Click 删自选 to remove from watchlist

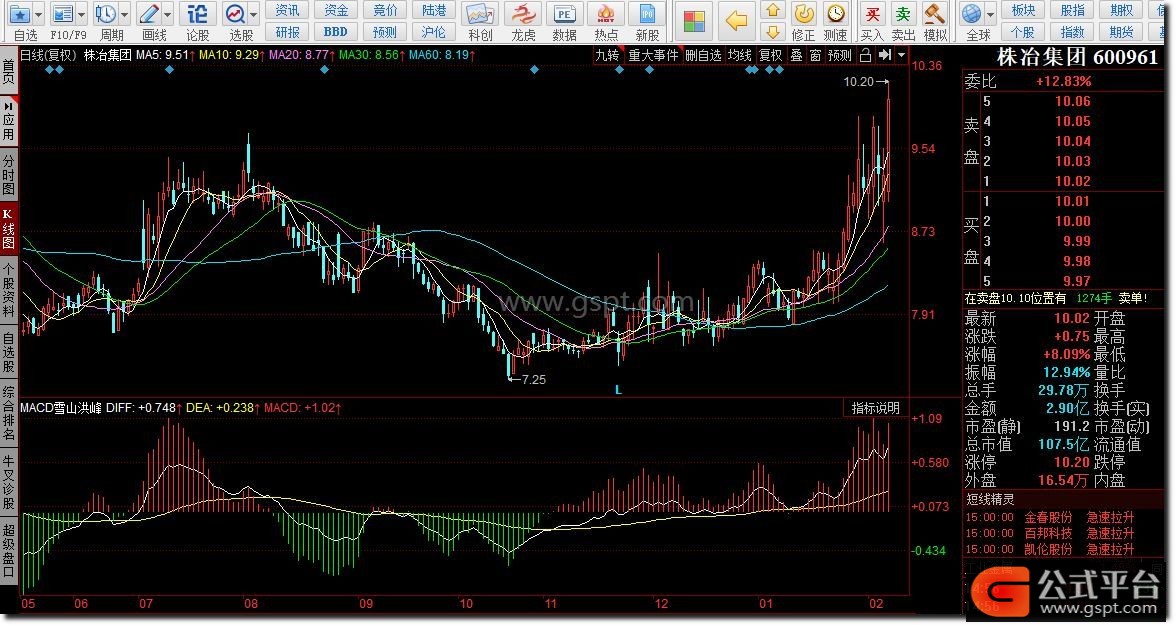[x=703, y=56]
